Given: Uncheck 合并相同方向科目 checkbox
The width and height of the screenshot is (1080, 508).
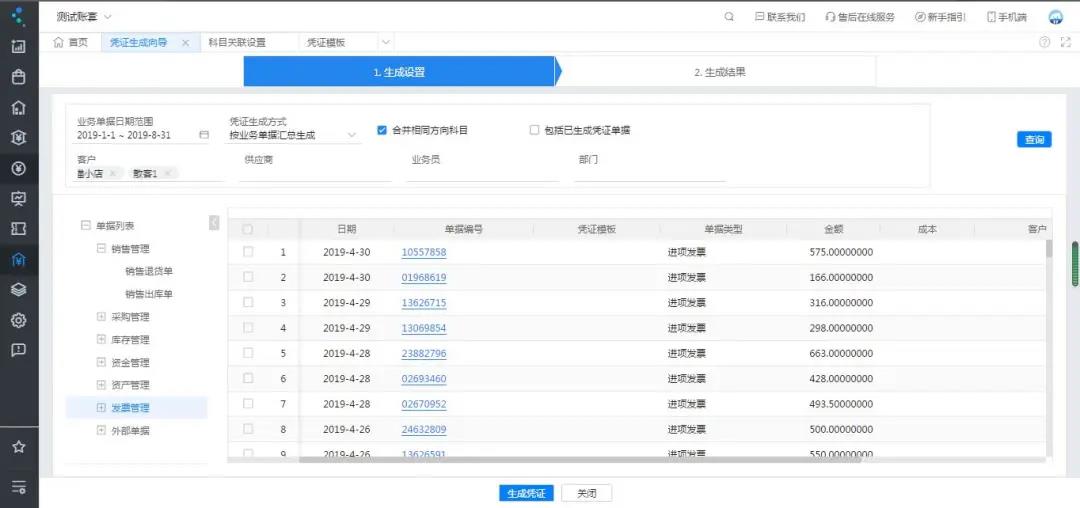Looking at the screenshot, I should (382, 130).
